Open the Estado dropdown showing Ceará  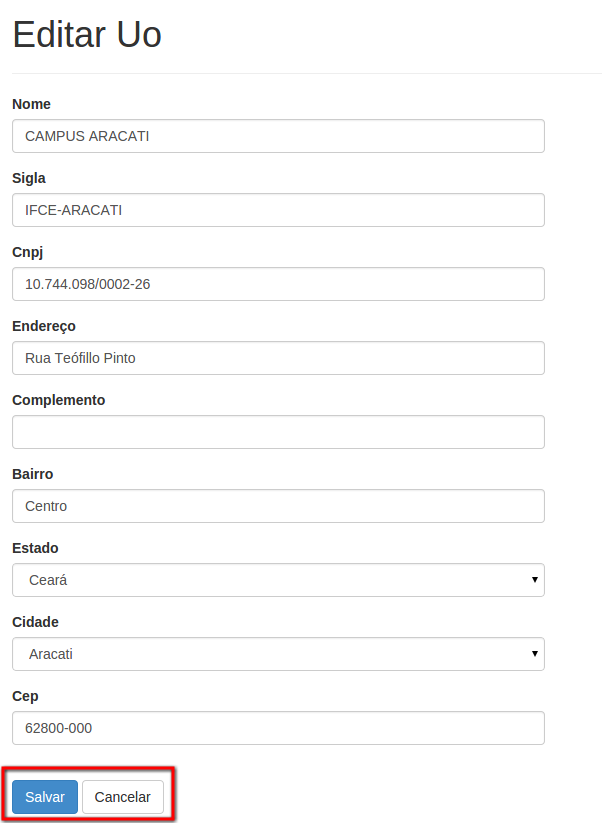coord(278,579)
